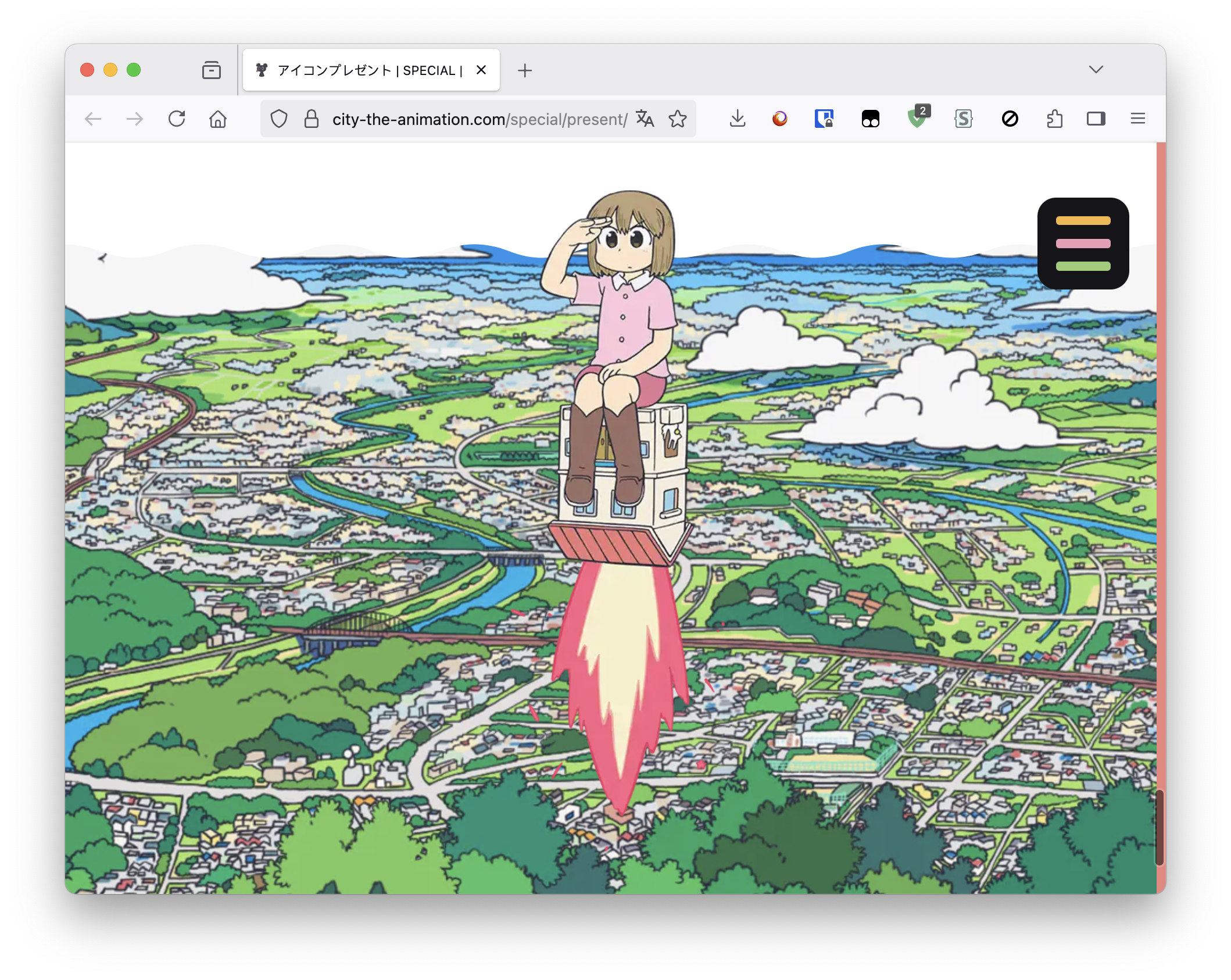Viewport: 1231px width, 980px height.
Task: Go back to the previous page
Action: [93, 119]
